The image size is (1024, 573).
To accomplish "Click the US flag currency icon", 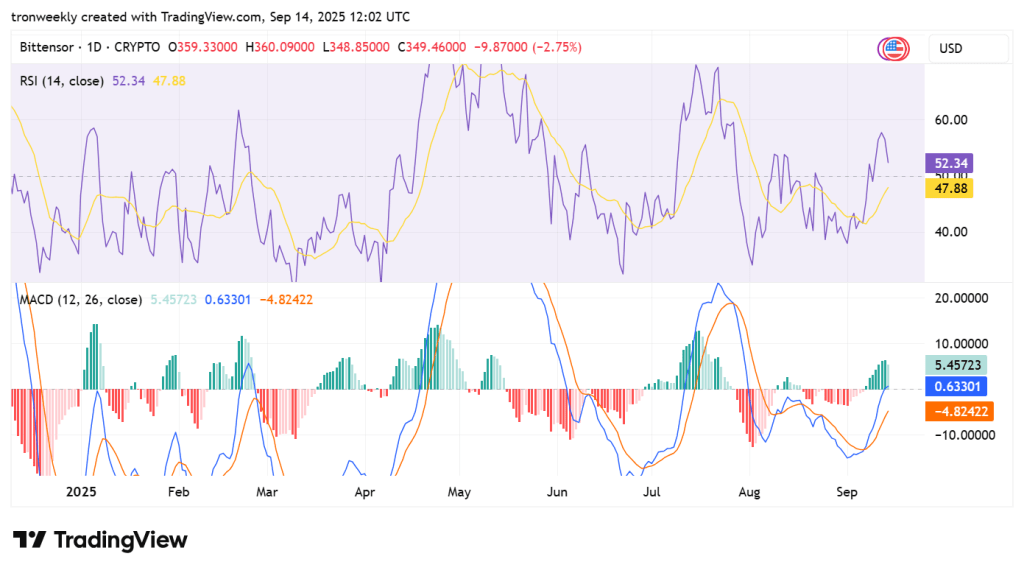I will pyautogui.click(x=893, y=49).
